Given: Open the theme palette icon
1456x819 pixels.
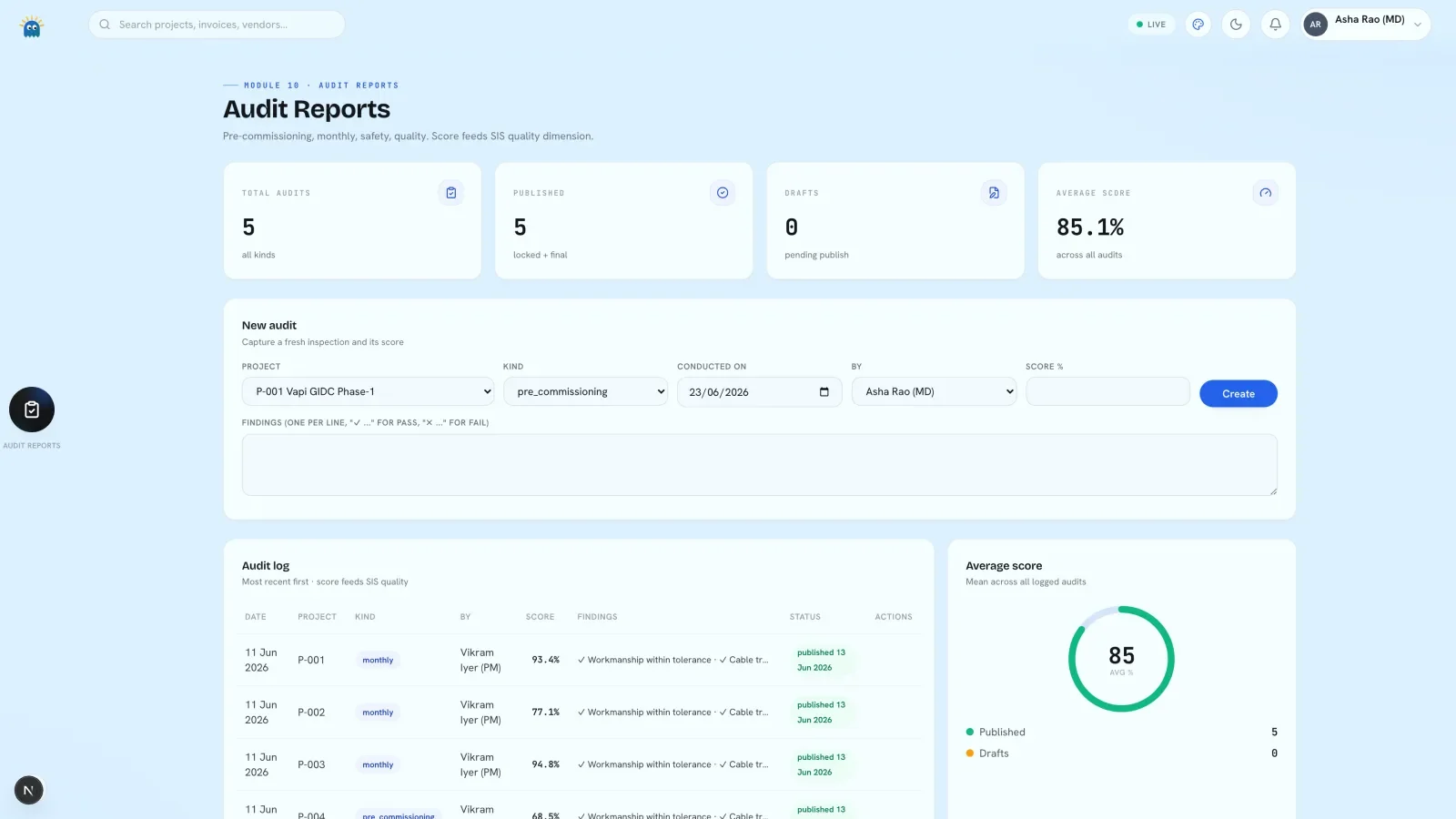Looking at the screenshot, I should click(x=1198, y=25).
